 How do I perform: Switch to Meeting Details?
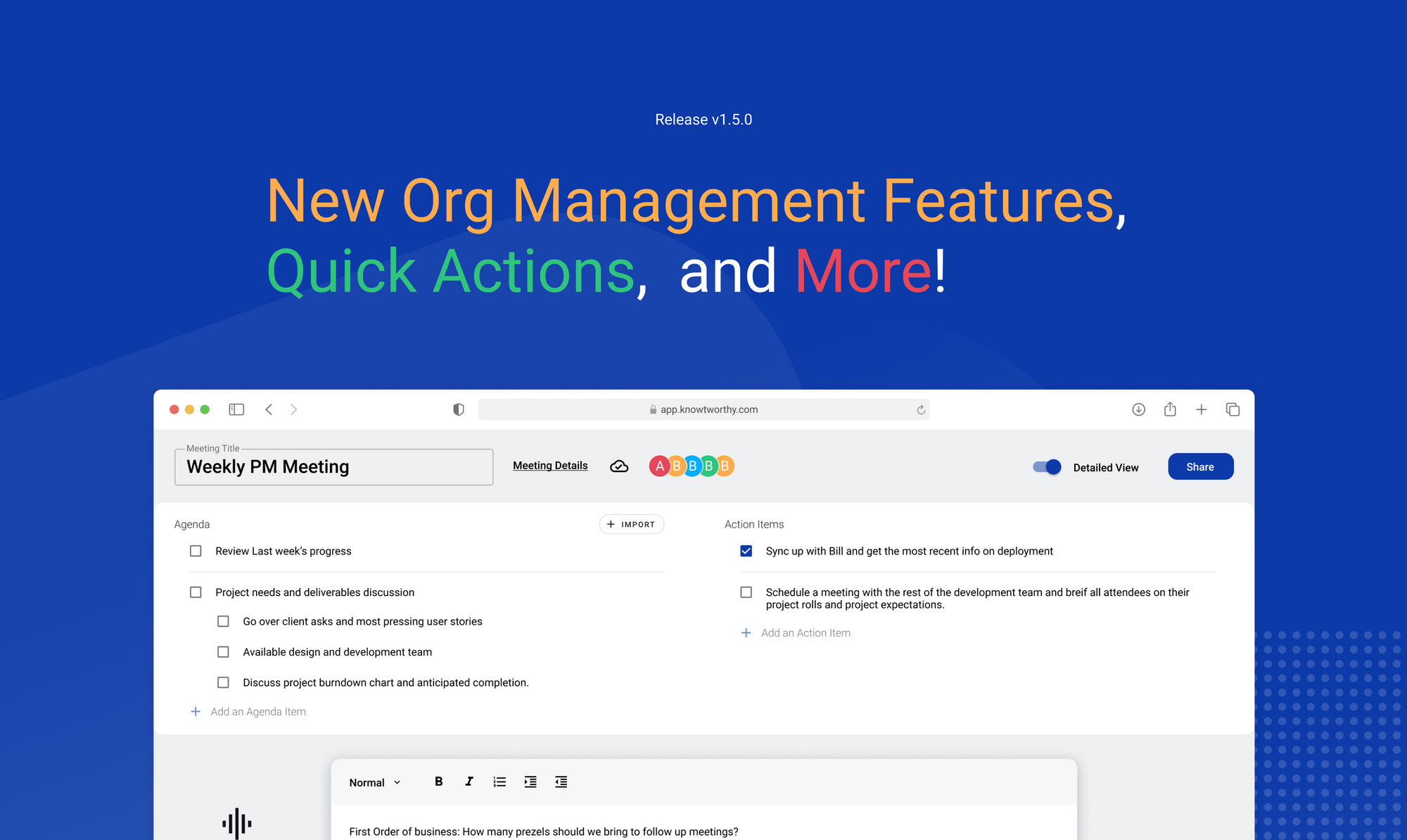click(550, 465)
